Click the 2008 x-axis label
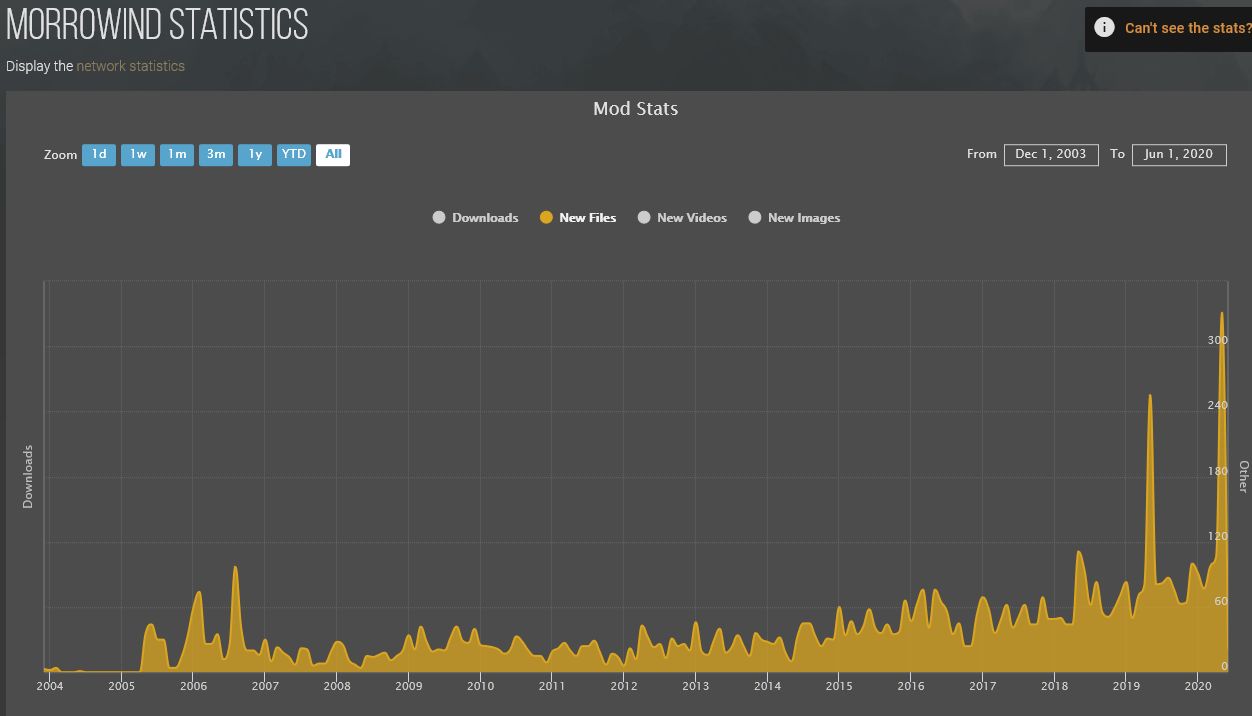This screenshot has width=1252, height=716. point(337,686)
